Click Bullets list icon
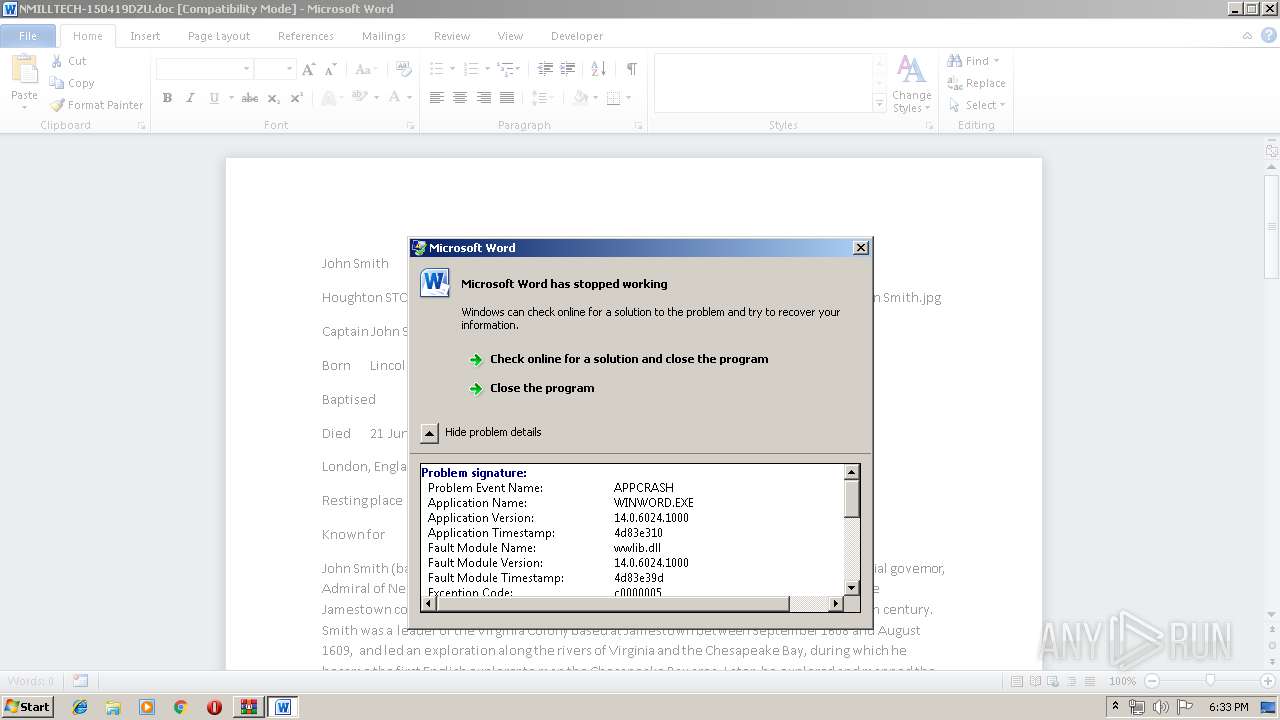Screen dimensions: 1280x720 [x=436, y=69]
